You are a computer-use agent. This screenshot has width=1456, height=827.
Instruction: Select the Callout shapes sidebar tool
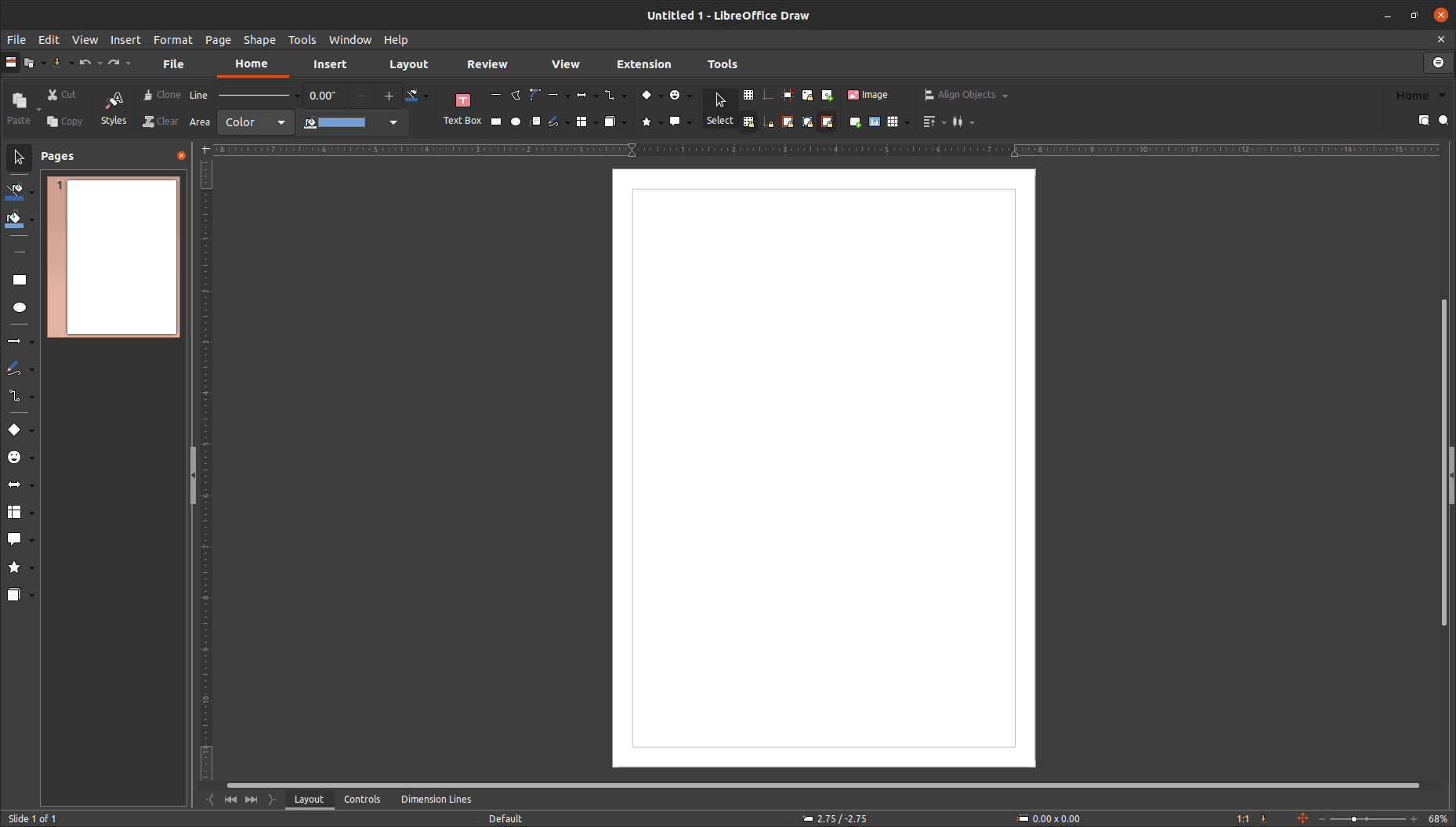pyautogui.click(x=14, y=539)
